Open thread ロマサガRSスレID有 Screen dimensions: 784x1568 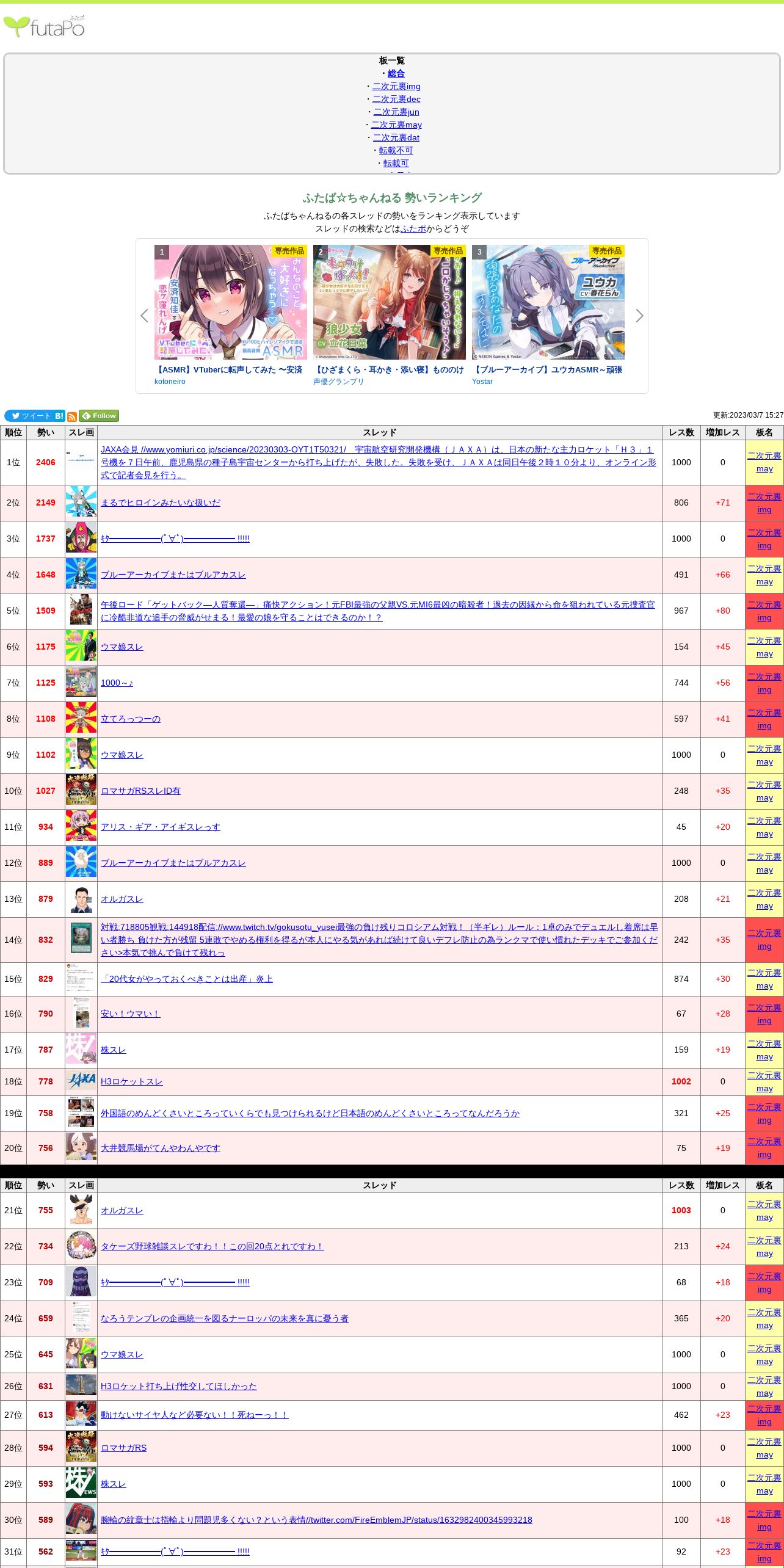tap(140, 791)
